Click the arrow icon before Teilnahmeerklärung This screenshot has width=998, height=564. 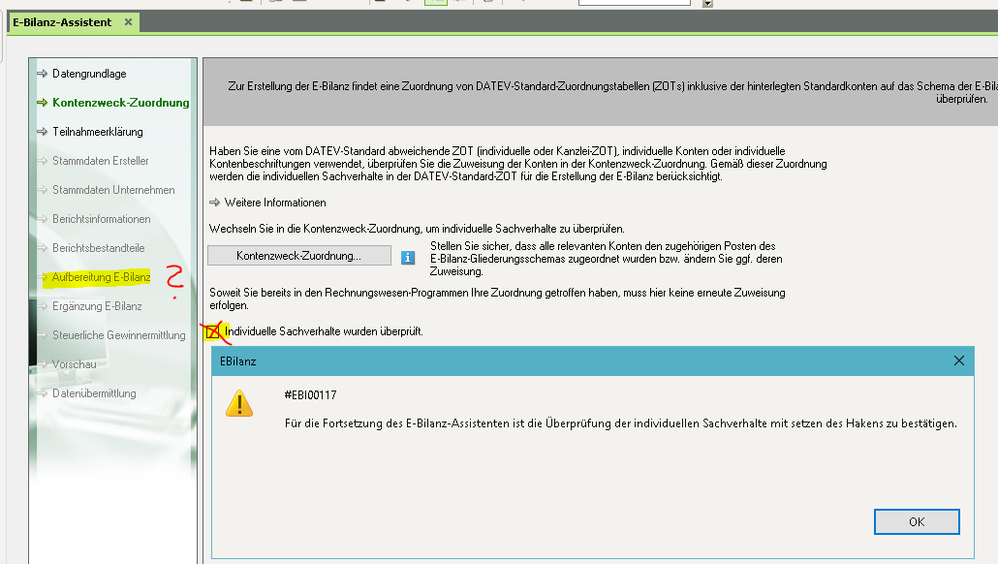pyautogui.click(x=42, y=132)
